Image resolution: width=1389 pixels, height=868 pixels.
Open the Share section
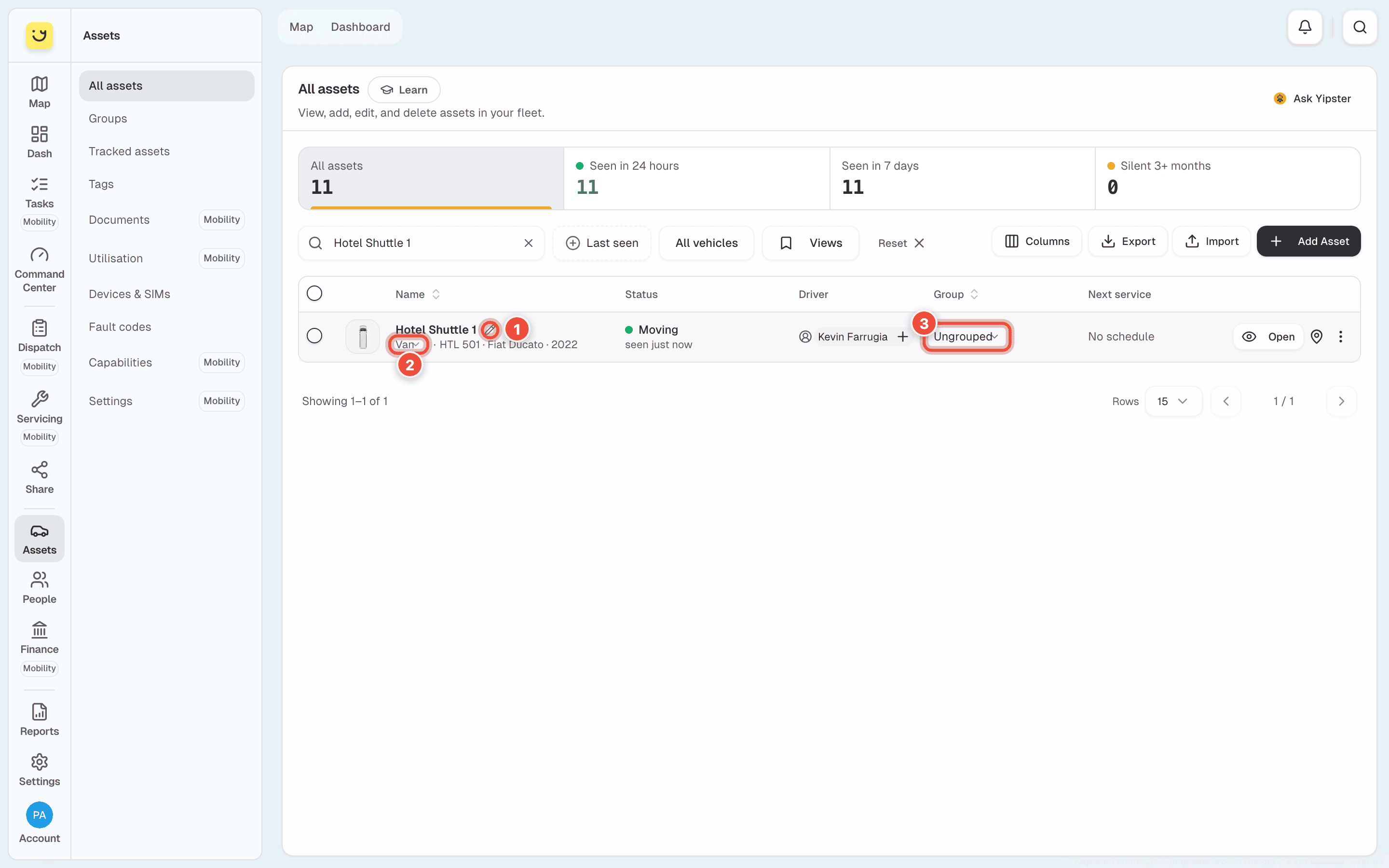click(39, 477)
